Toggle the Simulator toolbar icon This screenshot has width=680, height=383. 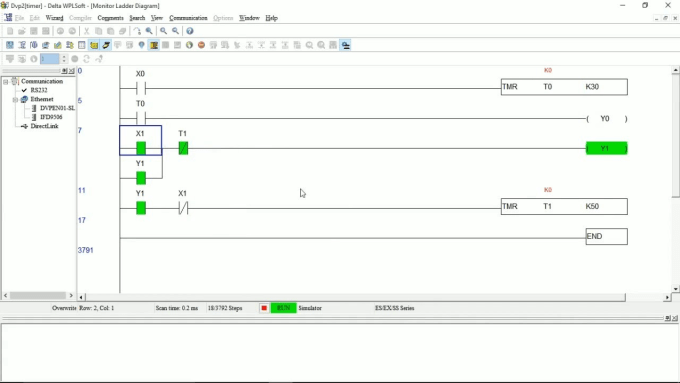tap(106, 45)
